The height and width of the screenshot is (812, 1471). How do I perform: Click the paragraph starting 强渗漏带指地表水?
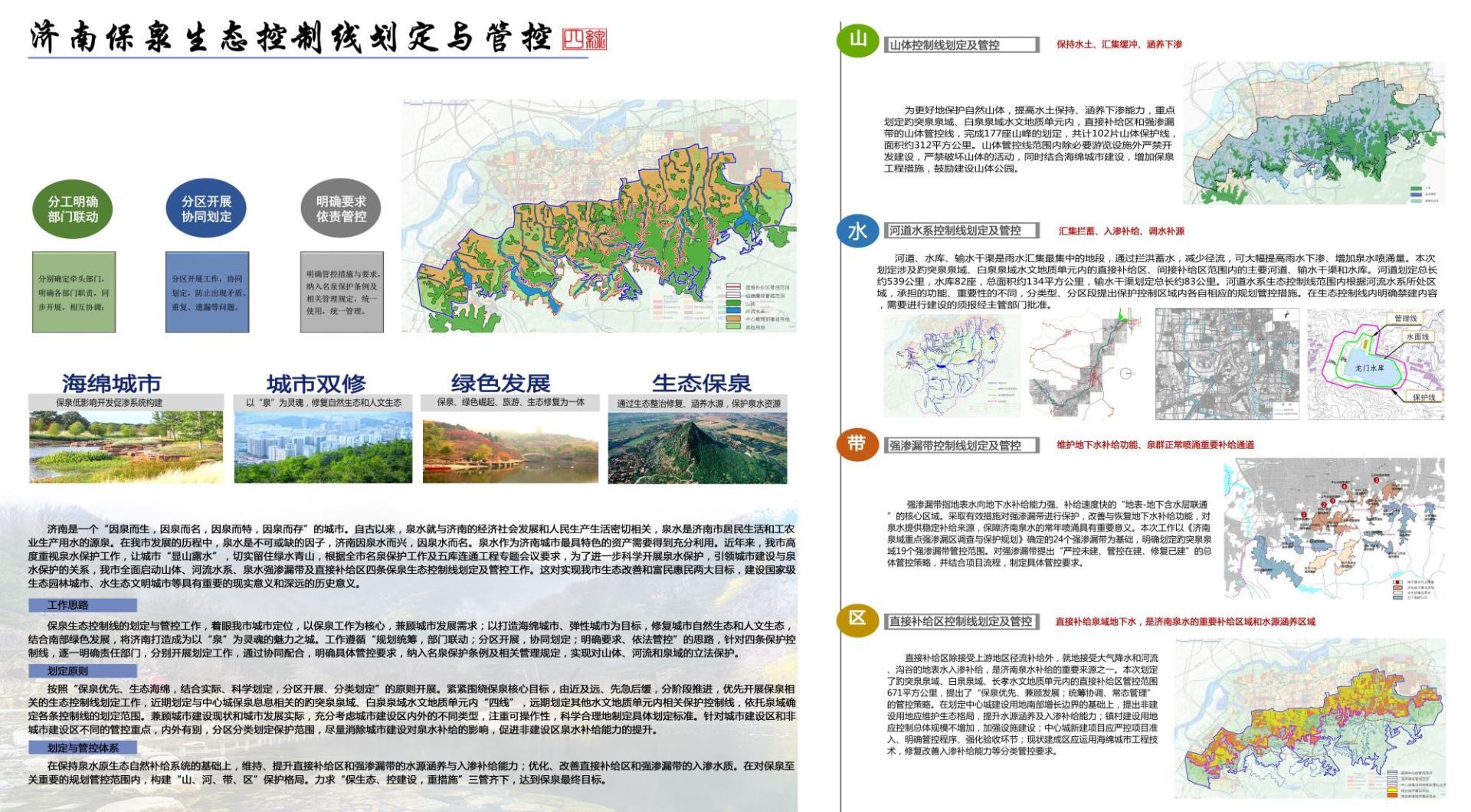click(x=1049, y=533)
